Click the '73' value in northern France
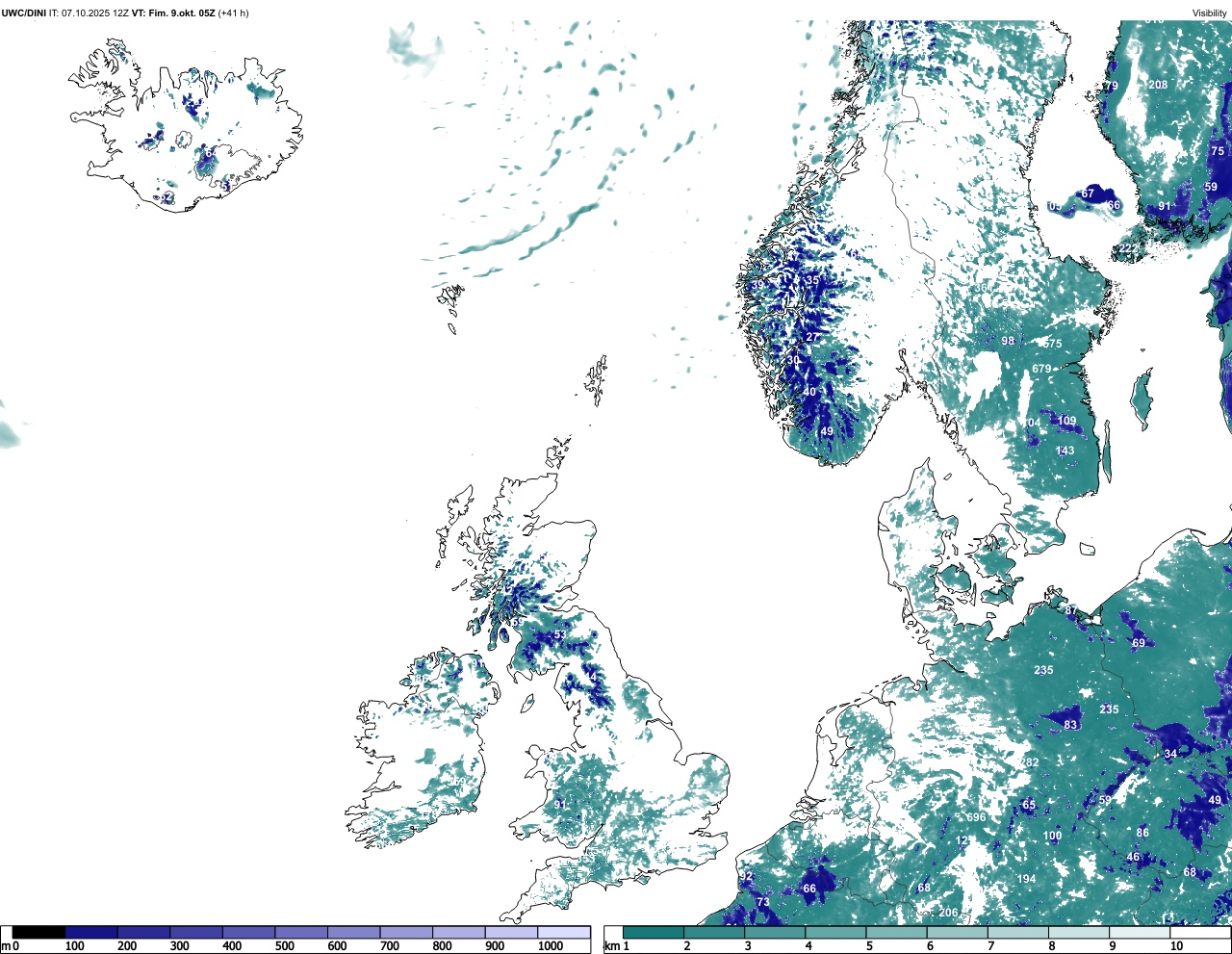The width and height of the screenshot is (1232, 954). click(x=763, y=902)
